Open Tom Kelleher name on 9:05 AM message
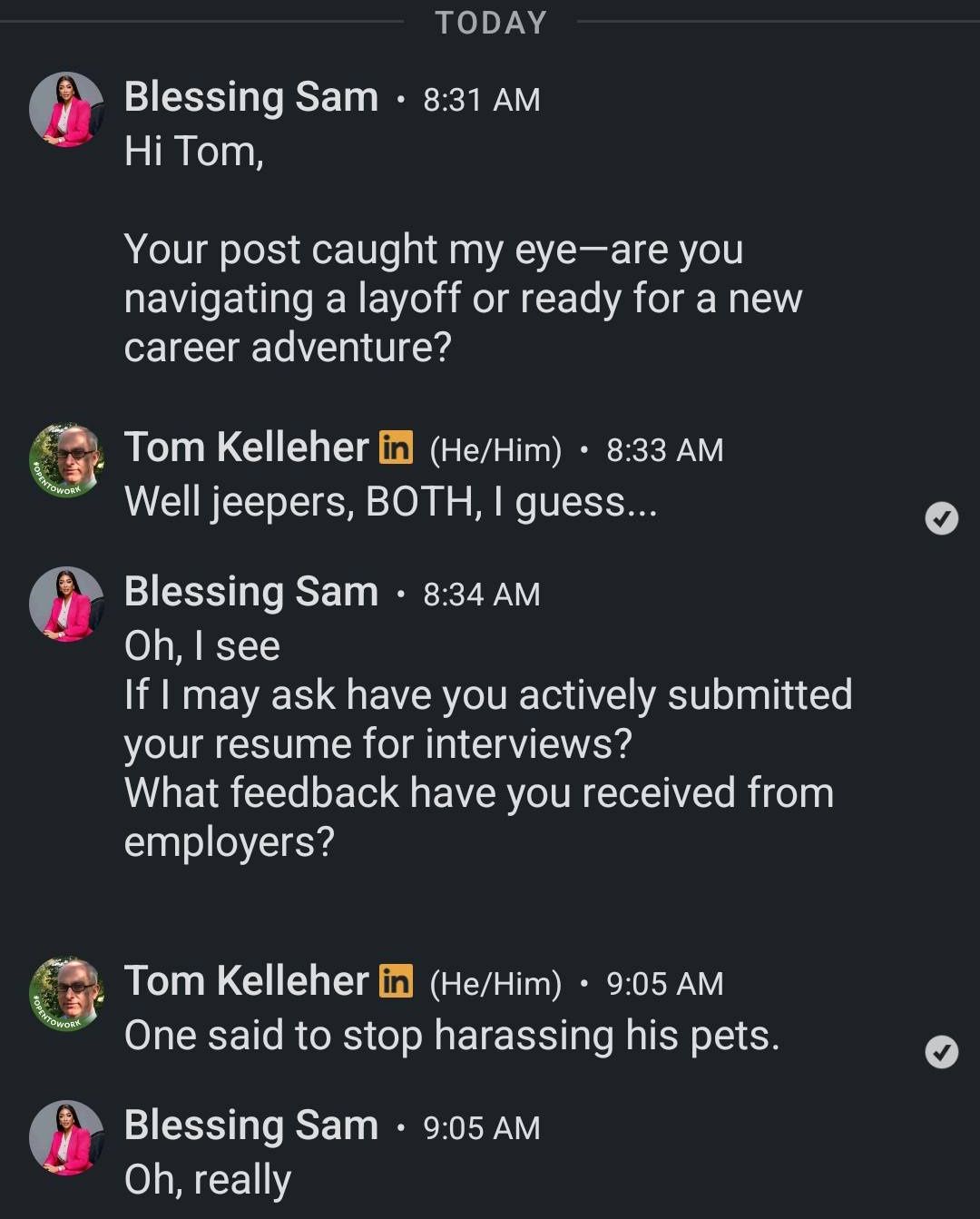Image resolution: width=980 pixels, height=1219 pixels. coord(246,981)
